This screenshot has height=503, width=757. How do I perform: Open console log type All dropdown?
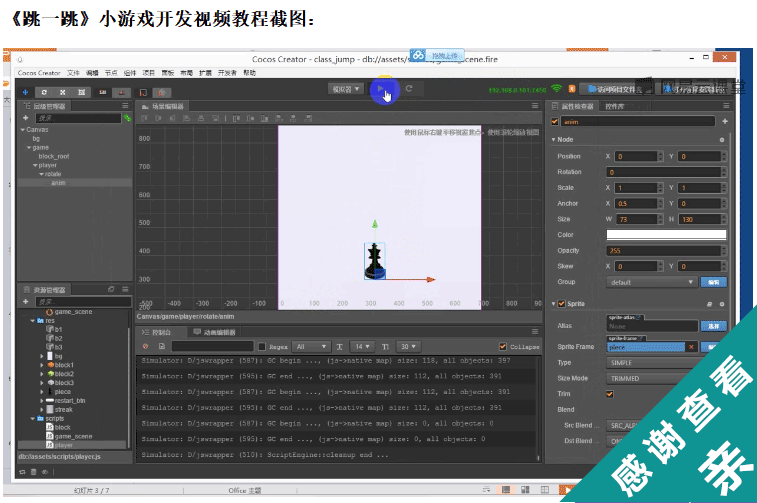[312, 347]
